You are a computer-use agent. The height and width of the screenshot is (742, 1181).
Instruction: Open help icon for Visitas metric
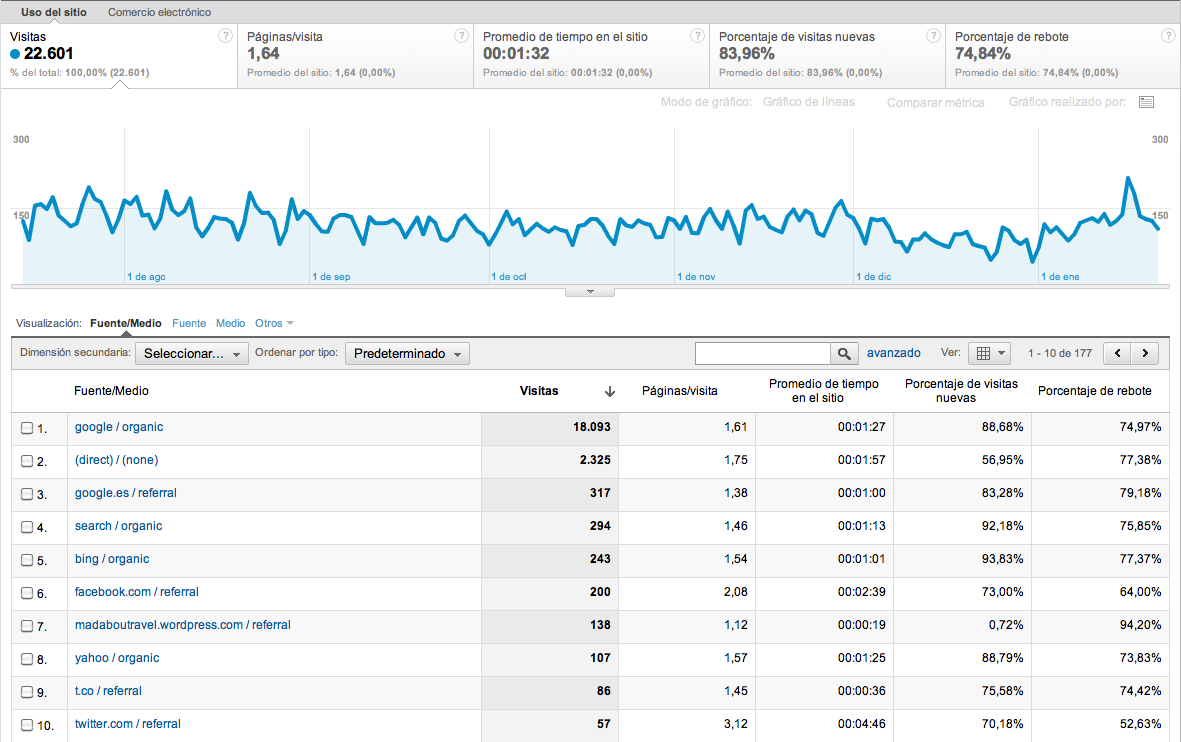coord(225,35)
